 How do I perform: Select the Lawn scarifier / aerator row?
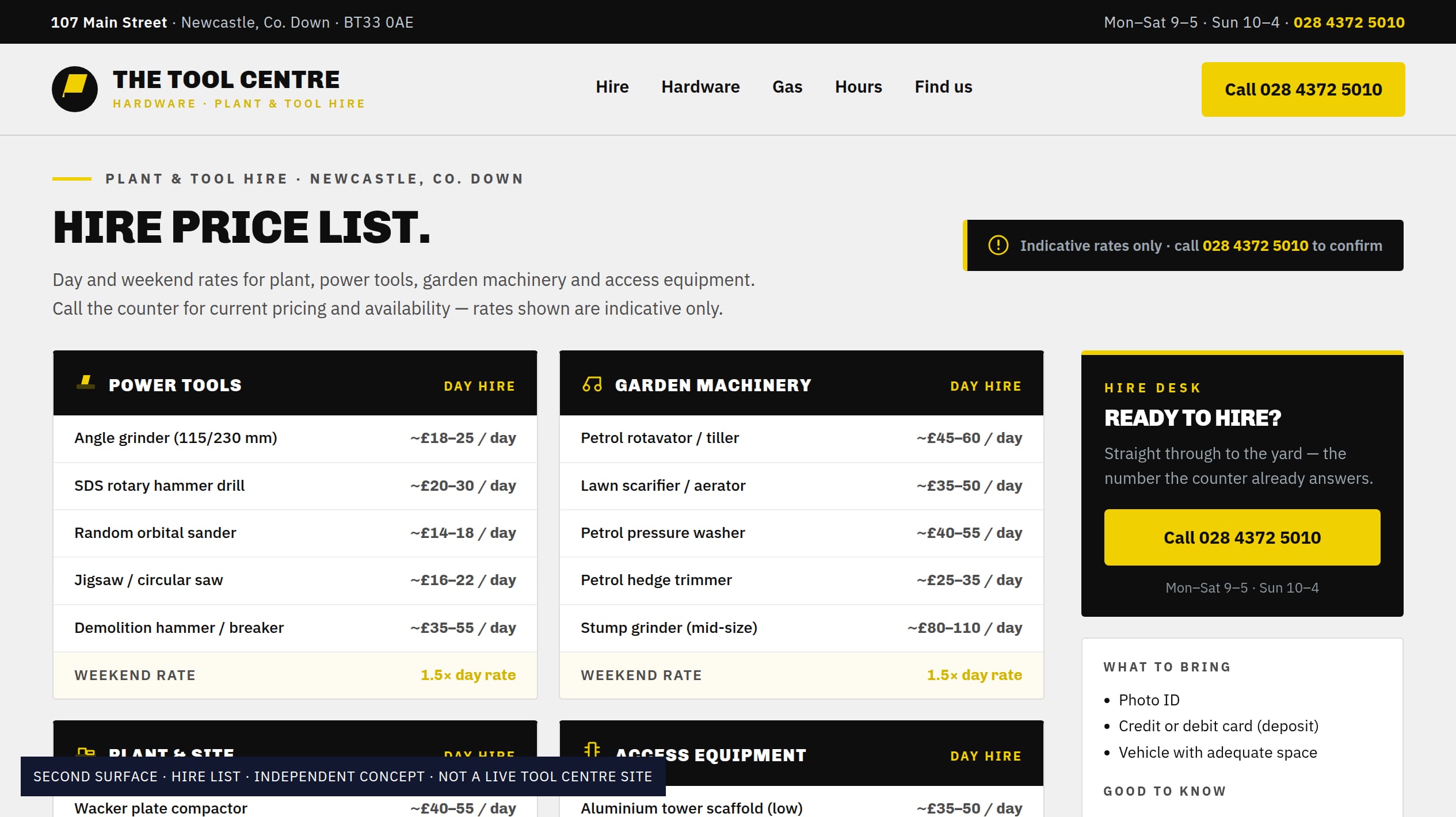pos(802,486)
